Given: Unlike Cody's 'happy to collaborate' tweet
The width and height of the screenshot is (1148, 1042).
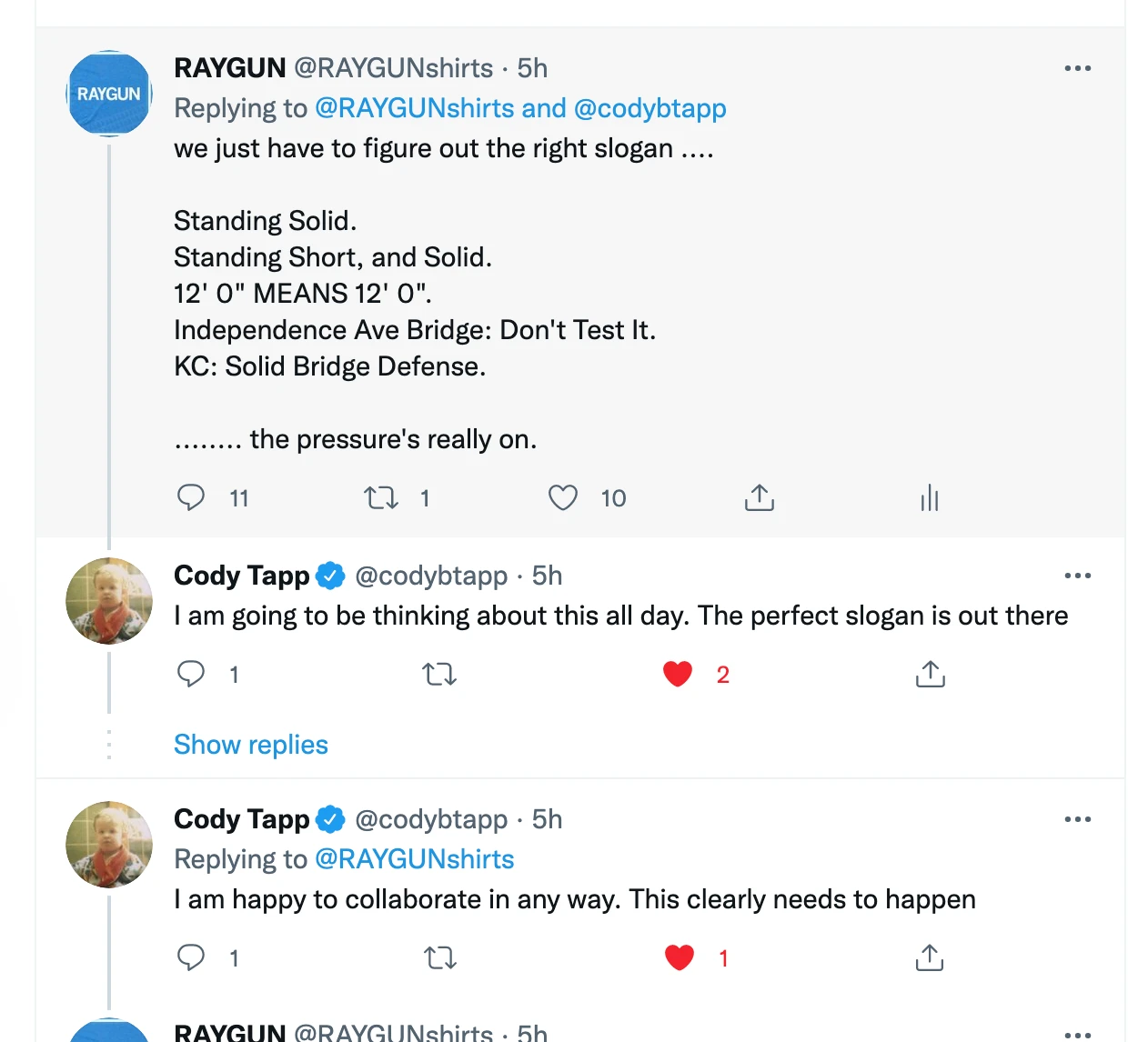Looking at the screenshot, I should tap(680, 957).
